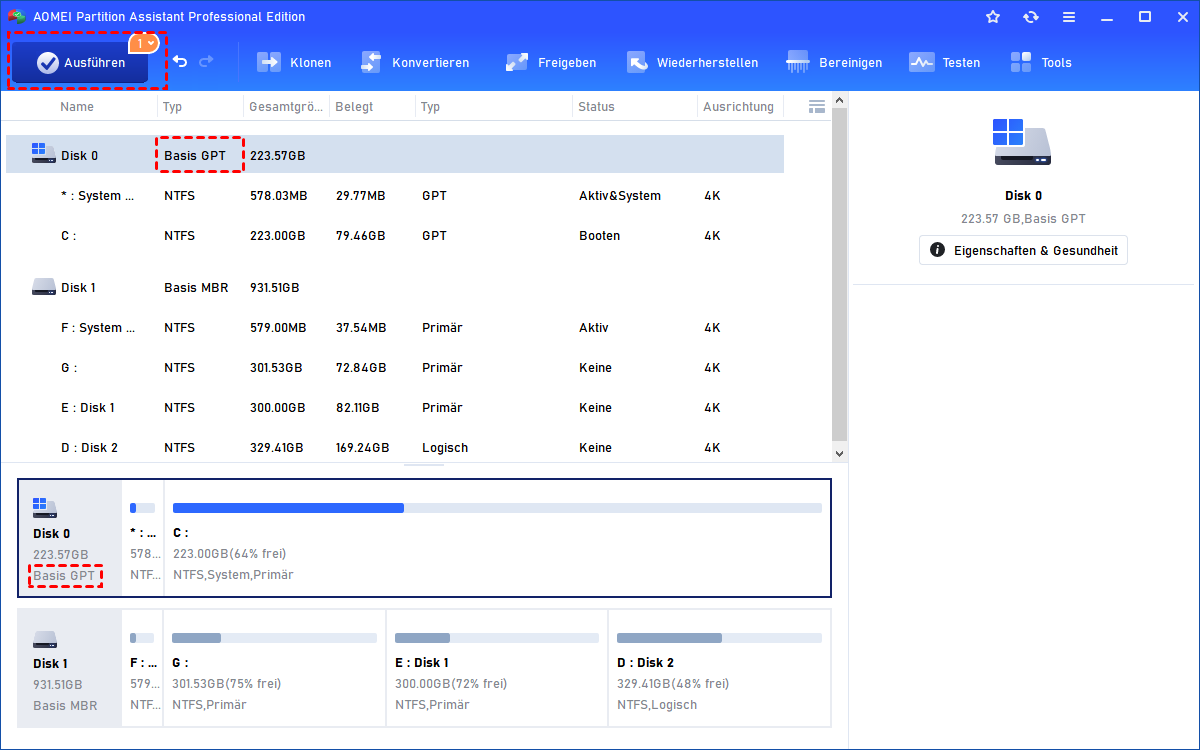Sort by the Ausrichtung column header

738,106
